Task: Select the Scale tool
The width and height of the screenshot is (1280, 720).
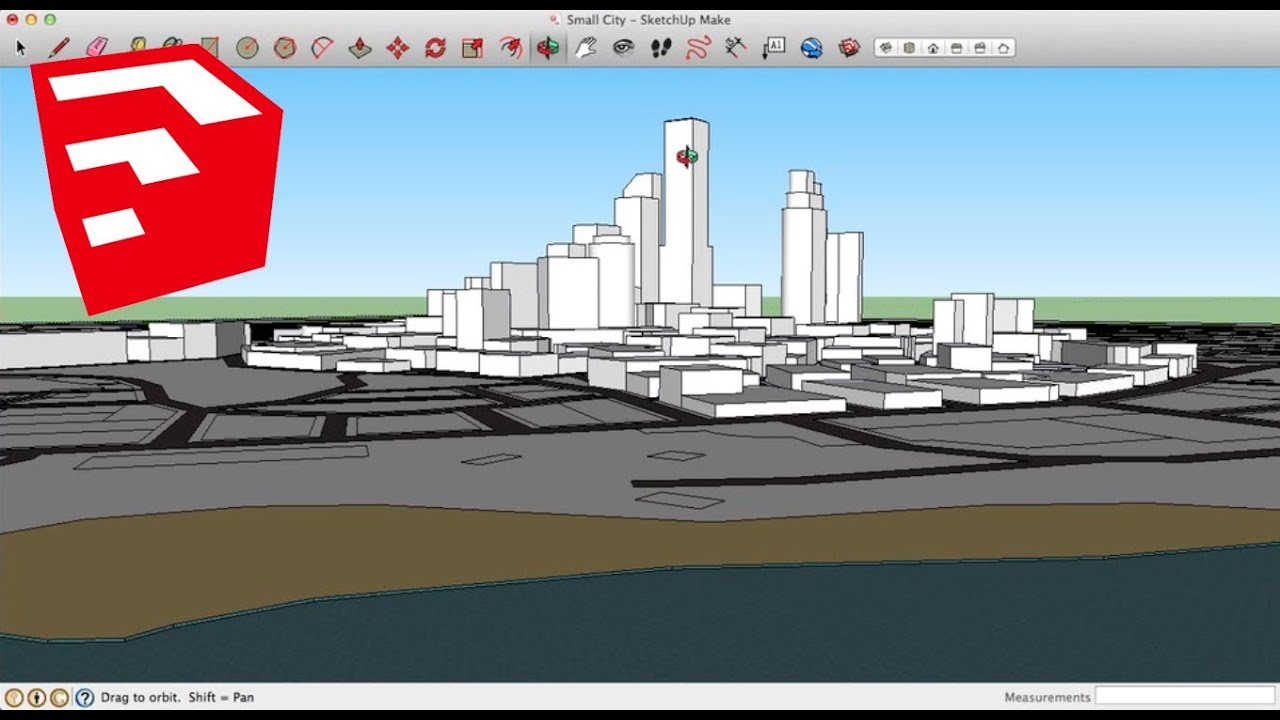Action: 473,47
